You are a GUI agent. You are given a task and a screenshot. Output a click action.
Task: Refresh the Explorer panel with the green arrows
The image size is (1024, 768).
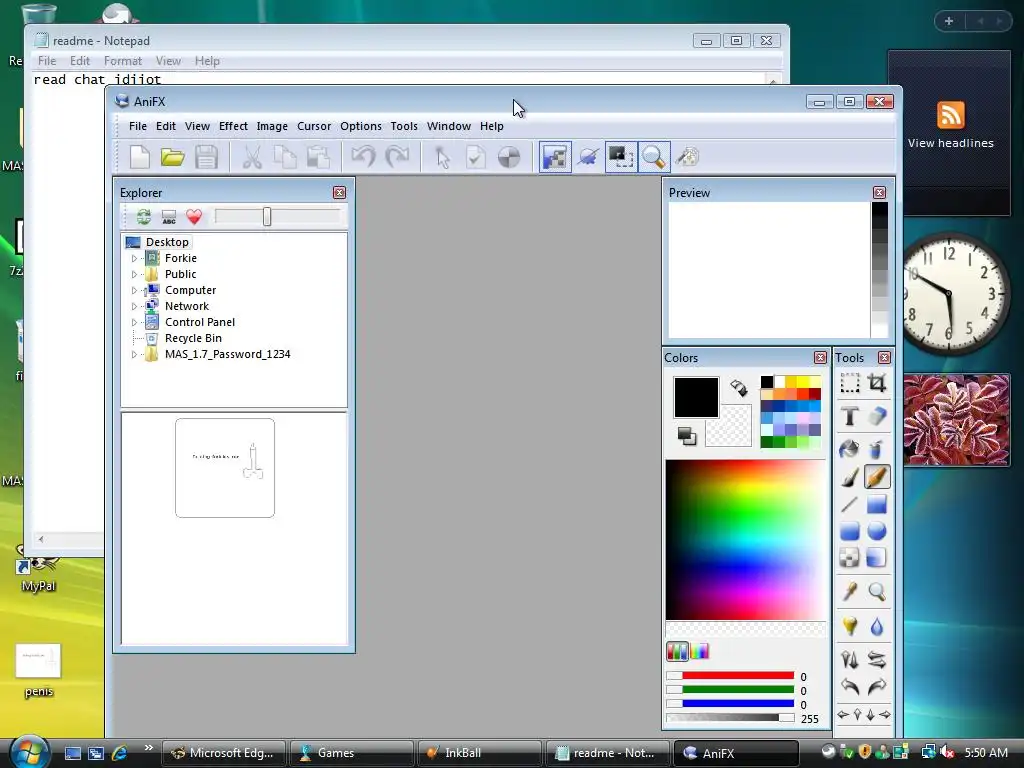point(143,217)
